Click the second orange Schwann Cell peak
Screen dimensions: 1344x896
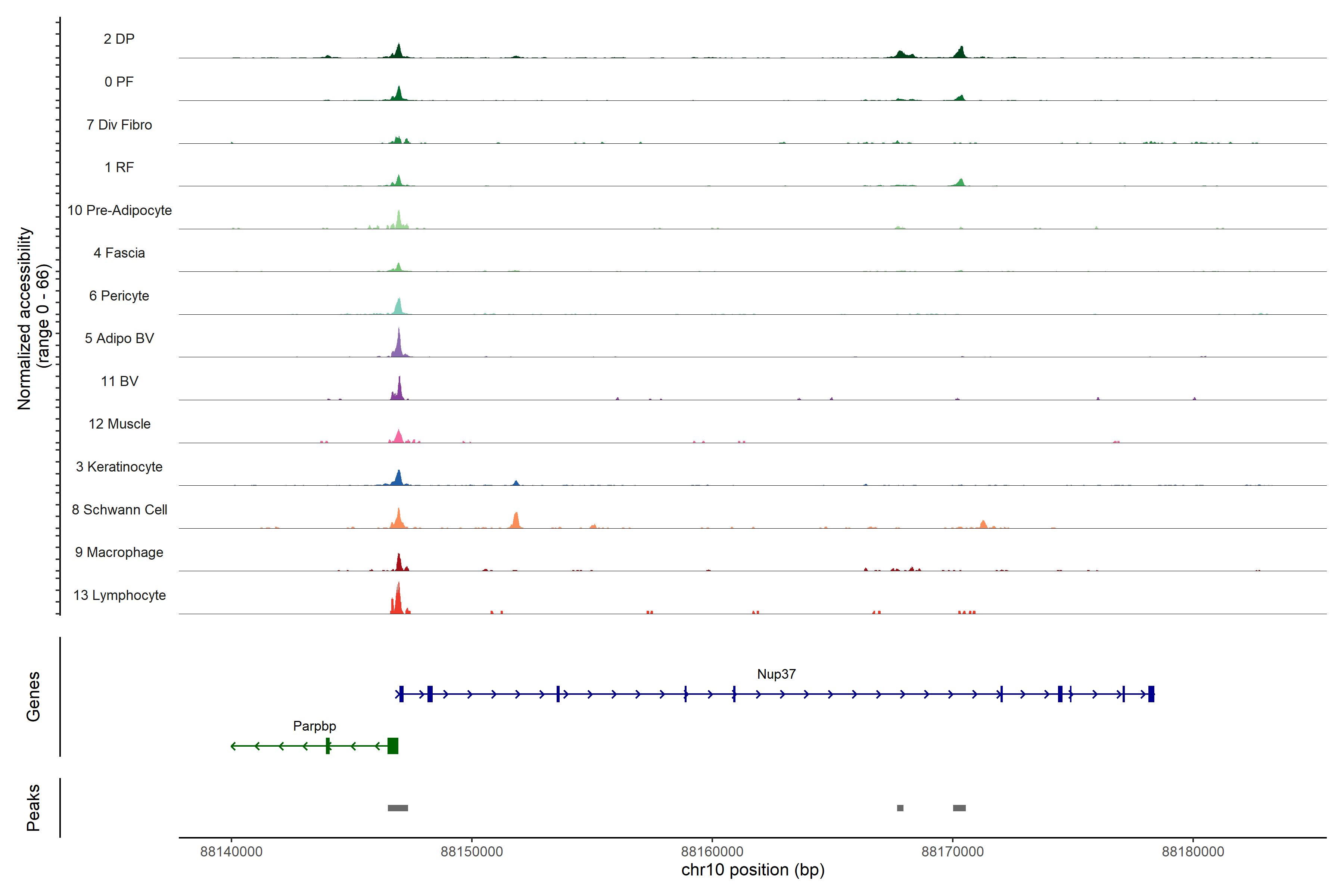[516, 520]
